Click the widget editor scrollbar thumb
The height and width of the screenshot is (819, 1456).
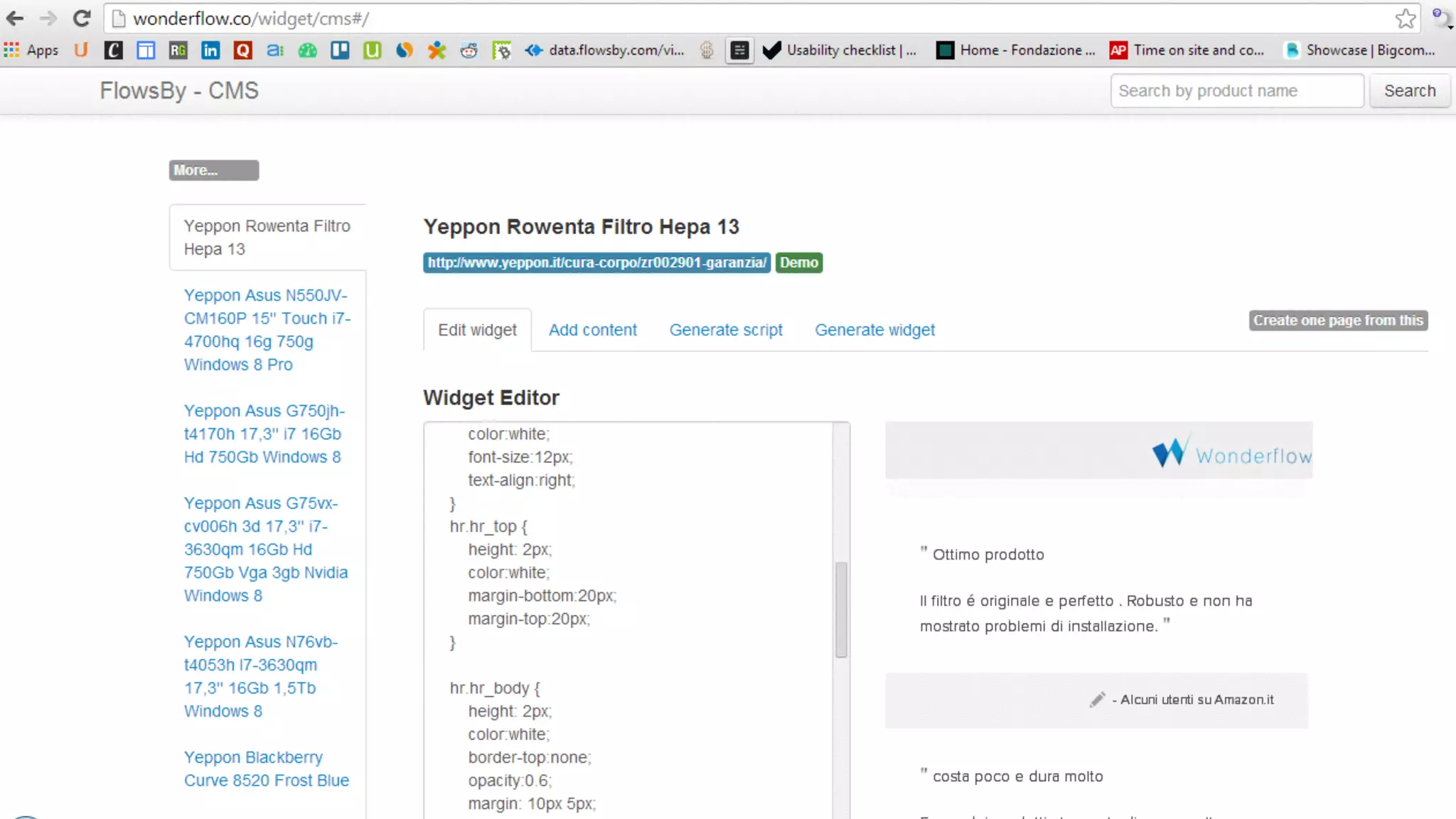841,609
